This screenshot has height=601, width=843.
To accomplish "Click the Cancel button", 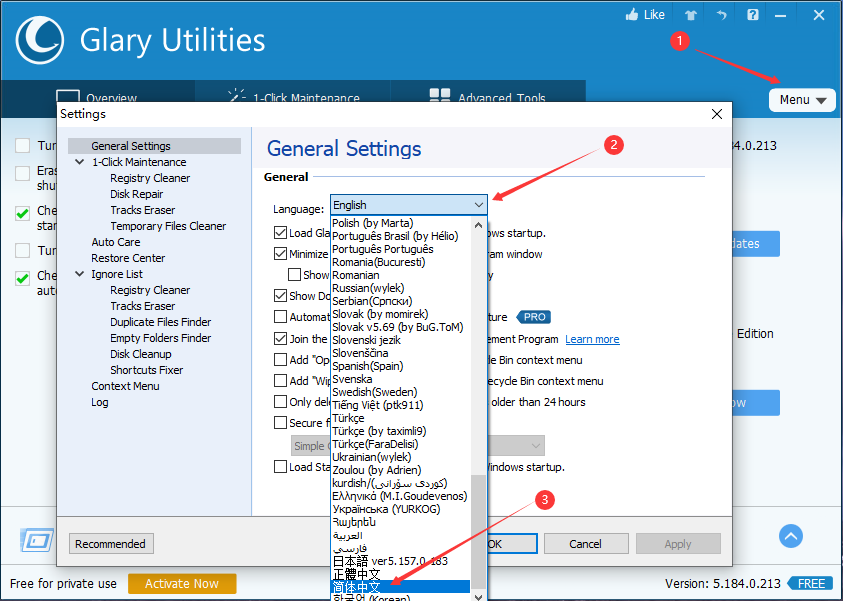I will pos(586,543).
